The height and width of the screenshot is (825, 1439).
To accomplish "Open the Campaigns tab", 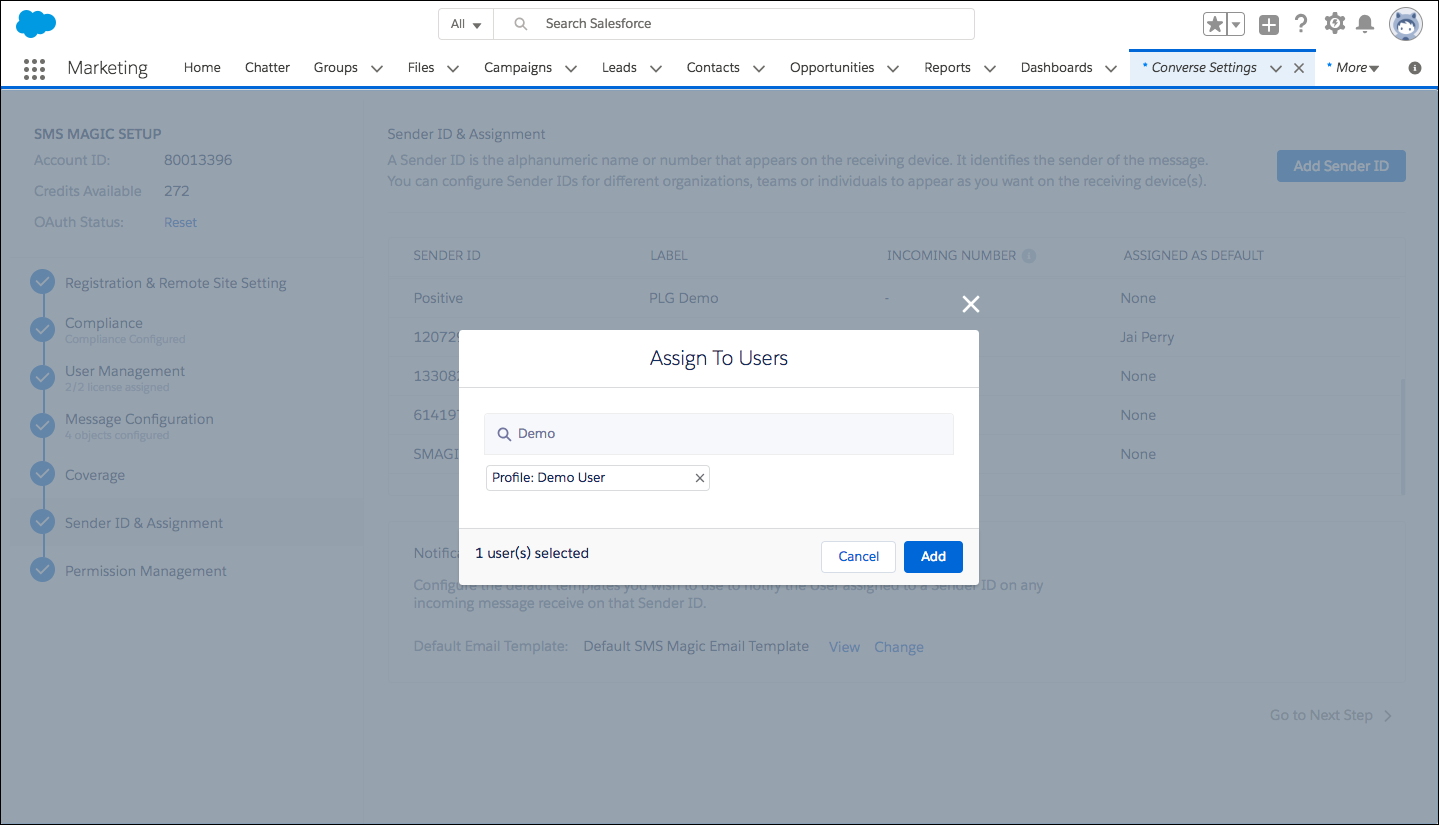I will (517, 68).
